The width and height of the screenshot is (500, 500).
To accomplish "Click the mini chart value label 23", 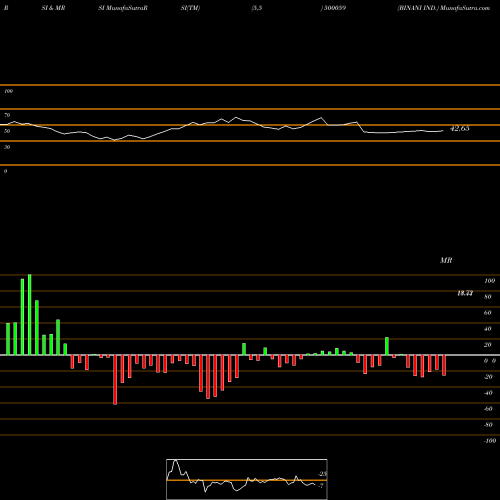I will pos(322,474).
